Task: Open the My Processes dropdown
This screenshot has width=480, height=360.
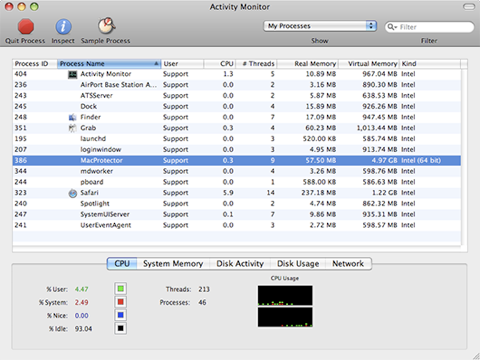Action: pyautogui.click(x=320, y=26)
